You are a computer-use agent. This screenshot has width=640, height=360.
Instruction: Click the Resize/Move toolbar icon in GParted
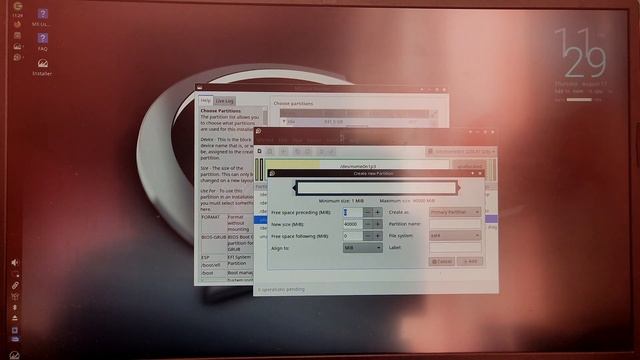tap(283, 151)
